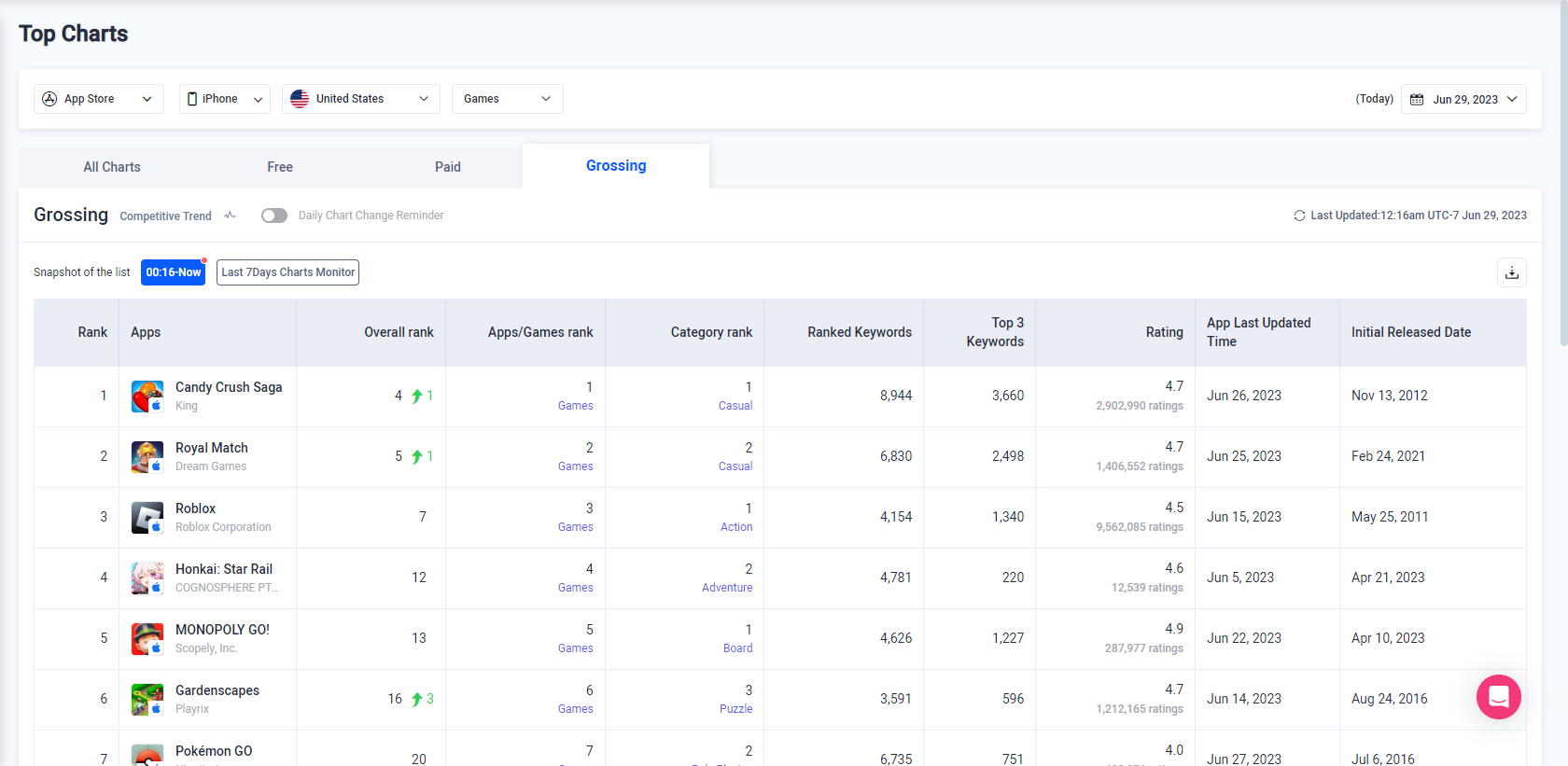Click the Honkai: Star Rail app icon
The image size is (1568, 766).
(x=147, y=578)
